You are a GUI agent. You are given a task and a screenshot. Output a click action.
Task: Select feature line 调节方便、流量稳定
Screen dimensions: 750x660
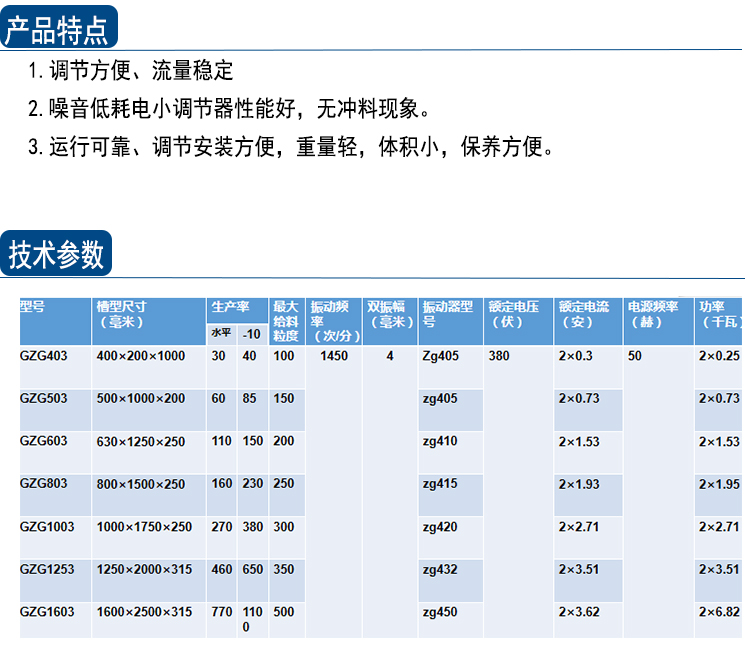pyautogui.click(x=130, y=71)
